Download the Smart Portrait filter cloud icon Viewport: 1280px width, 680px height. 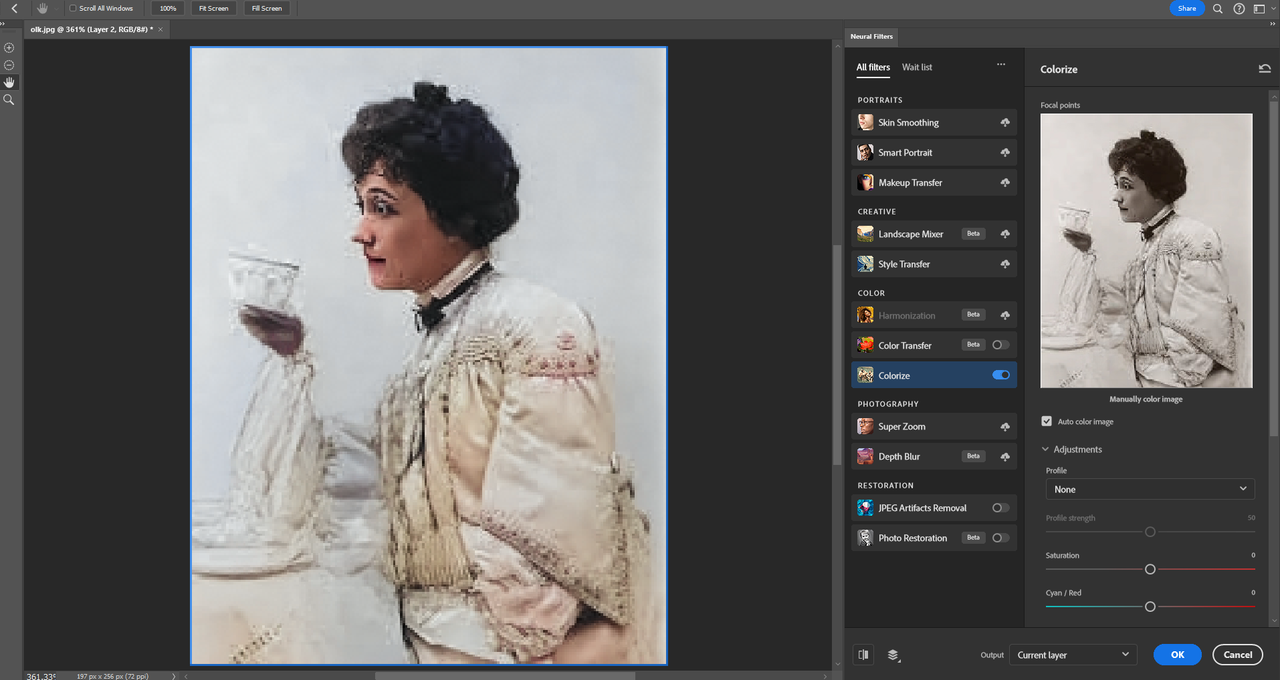pos(1004,152)
